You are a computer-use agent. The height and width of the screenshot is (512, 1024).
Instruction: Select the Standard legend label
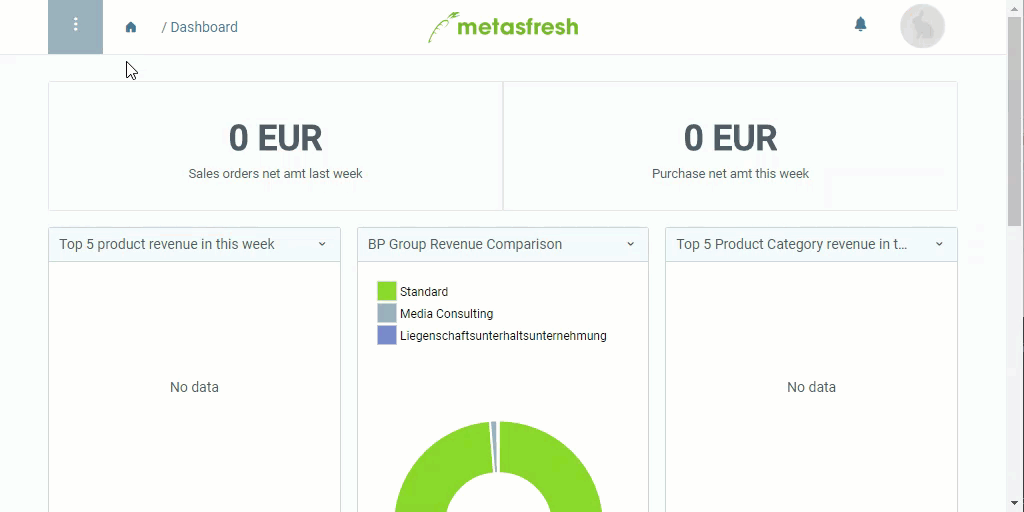(x=424, y=292)
